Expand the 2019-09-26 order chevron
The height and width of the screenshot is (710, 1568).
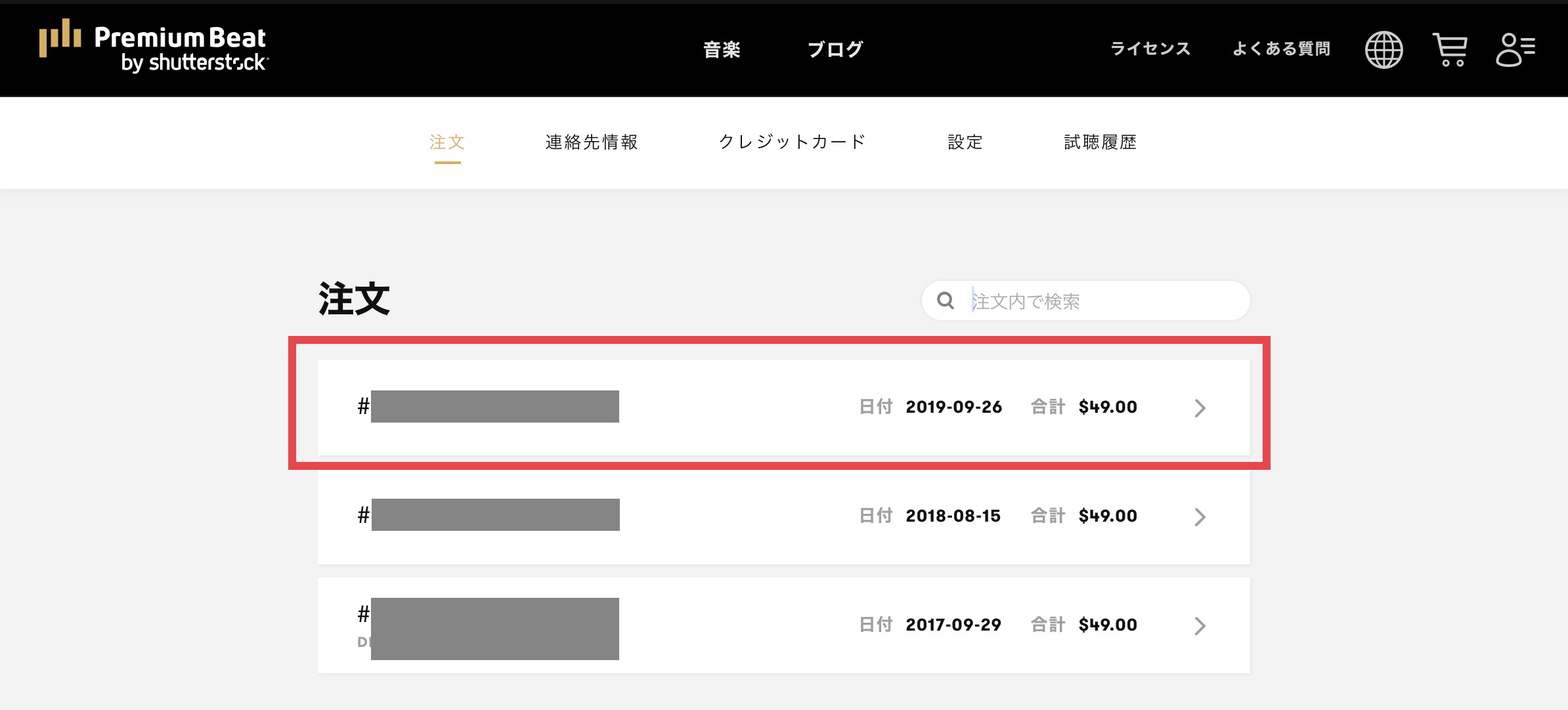tap(1200, 408)
